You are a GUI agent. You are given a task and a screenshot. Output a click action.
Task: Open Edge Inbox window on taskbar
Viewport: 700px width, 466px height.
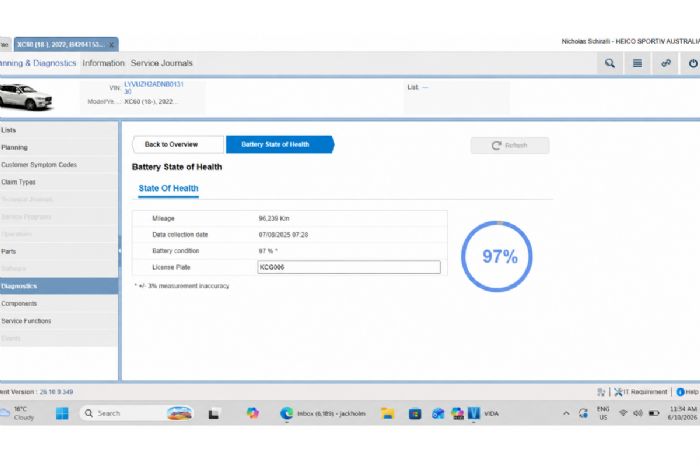(323, 414)
